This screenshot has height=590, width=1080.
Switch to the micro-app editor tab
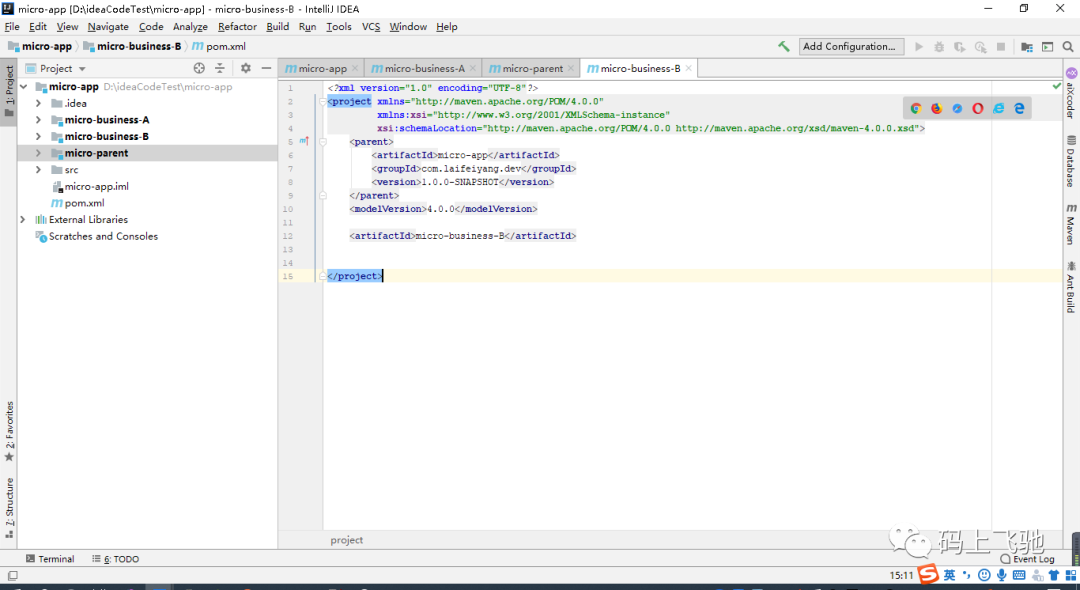coord(322,68)
